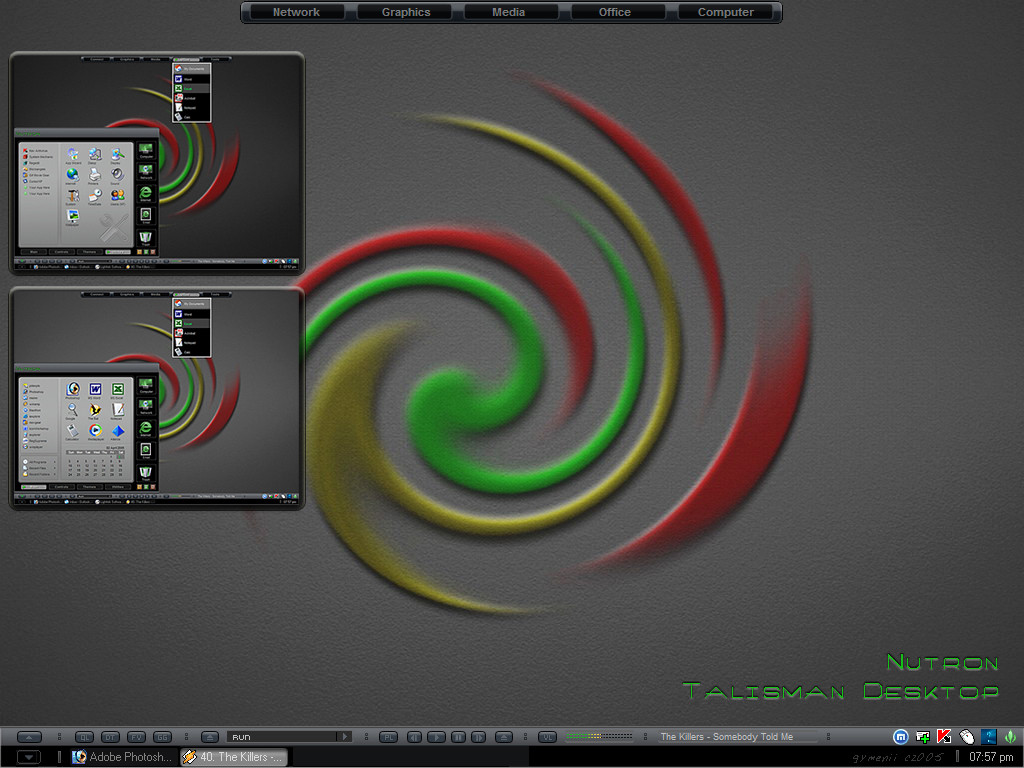Open the Maxthon browser tray icon
Viewport: 1024px width, 768px height.
click(901, 737)
